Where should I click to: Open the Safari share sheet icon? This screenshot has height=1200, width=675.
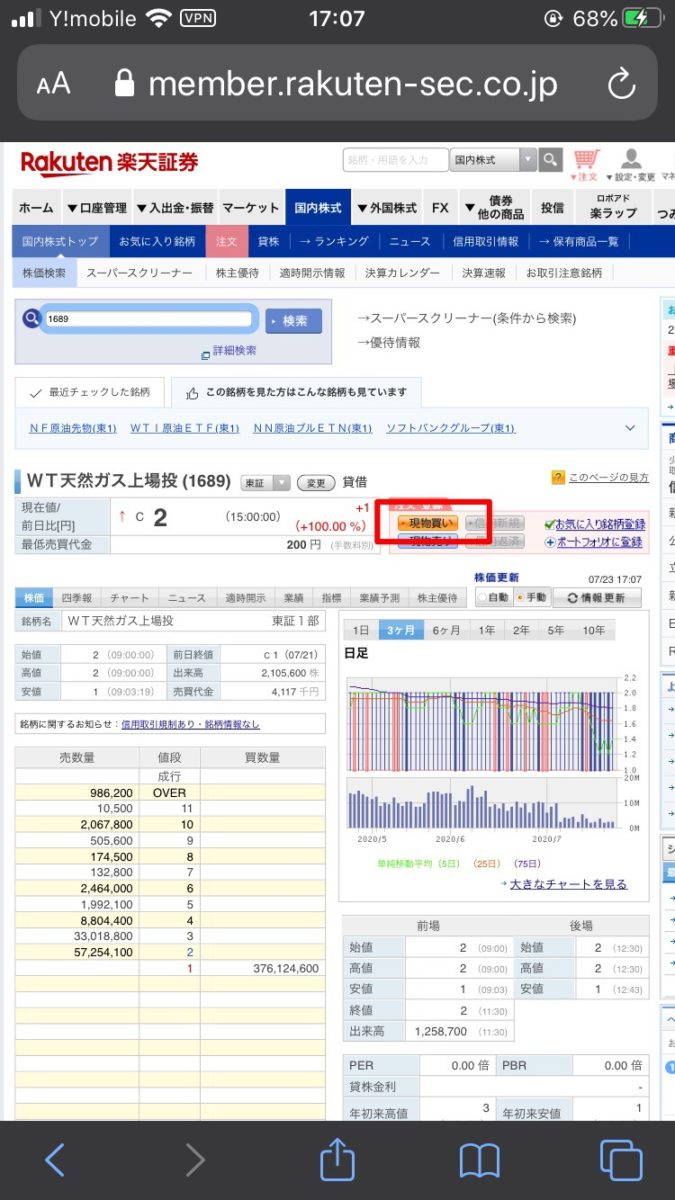coord(338,1159)
